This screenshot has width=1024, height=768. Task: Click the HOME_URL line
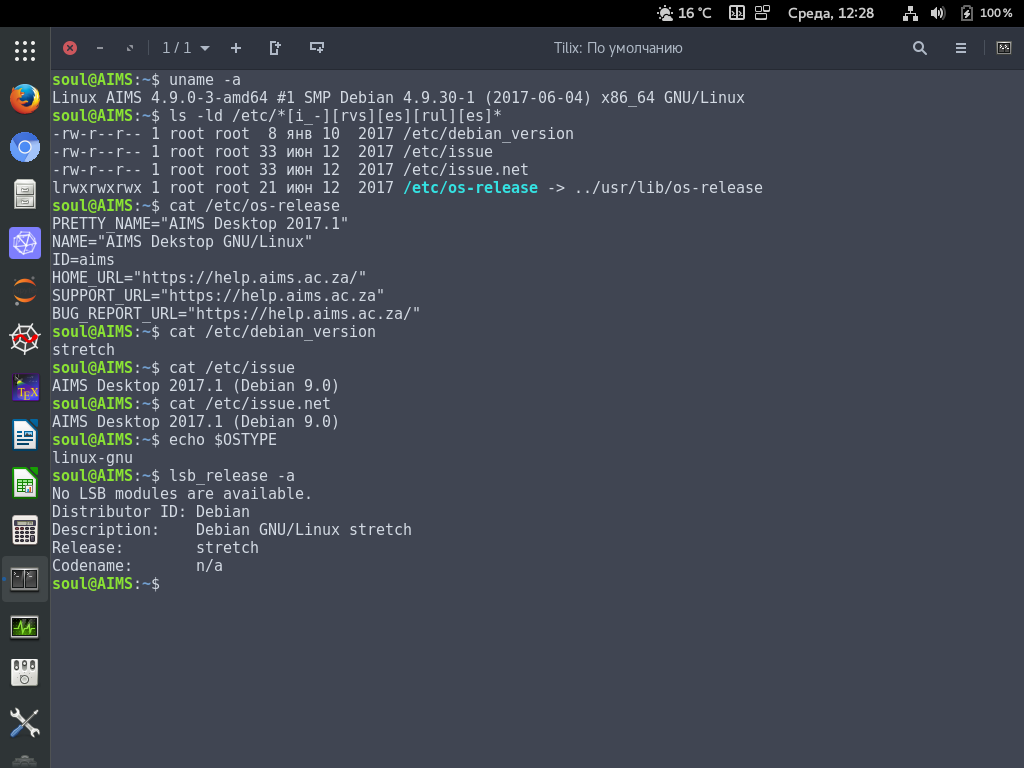(209, 278)
